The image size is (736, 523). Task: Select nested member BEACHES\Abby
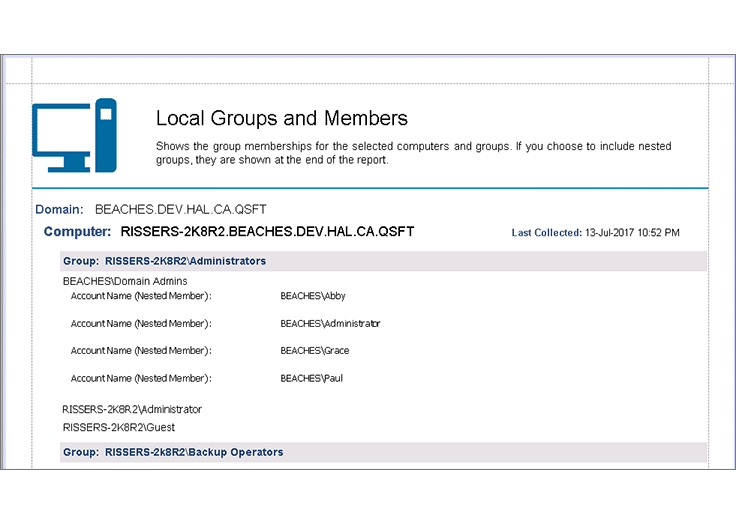[313, 296]
